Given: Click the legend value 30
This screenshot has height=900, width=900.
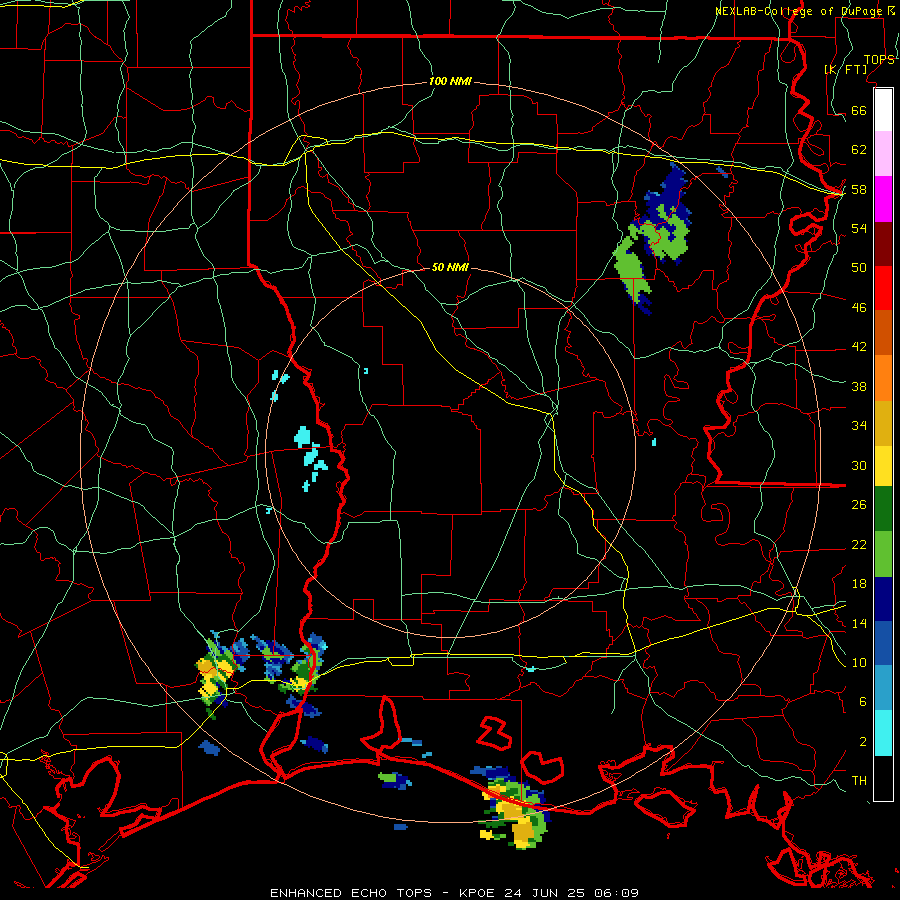Looking at the screenshot, I should (859, 465).
